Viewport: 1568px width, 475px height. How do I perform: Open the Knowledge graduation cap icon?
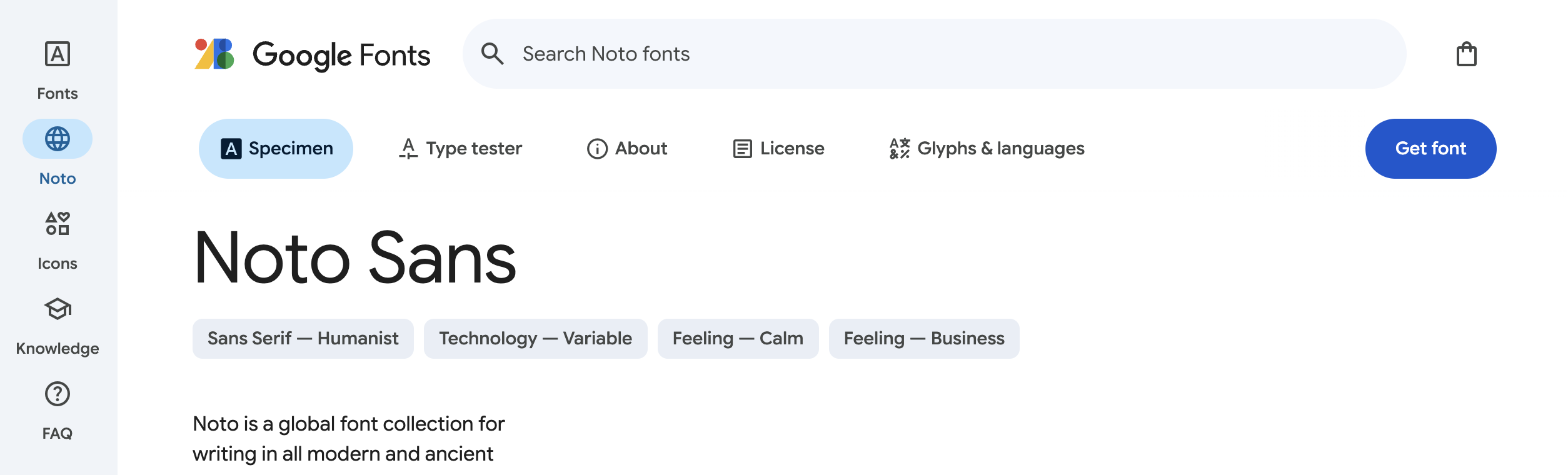click(58, 309)
